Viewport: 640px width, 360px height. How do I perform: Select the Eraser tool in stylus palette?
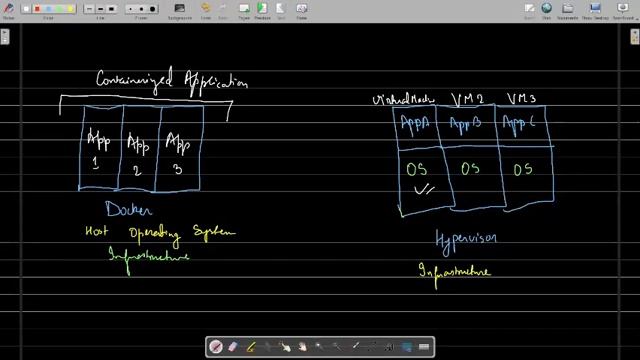pyautogui.click(x=233, y=347)
